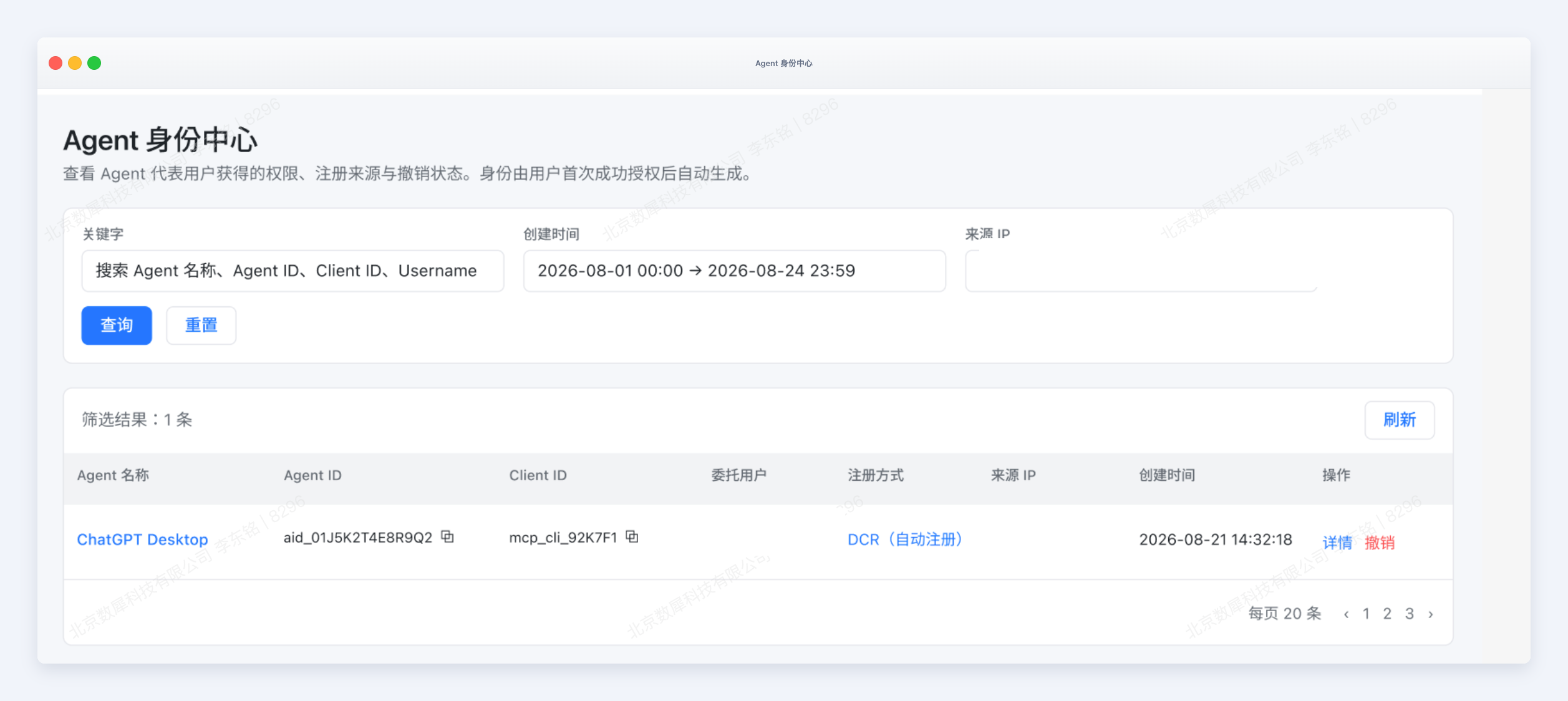Go to next page arrow
1568x701 pixels.
(1431, 614)
